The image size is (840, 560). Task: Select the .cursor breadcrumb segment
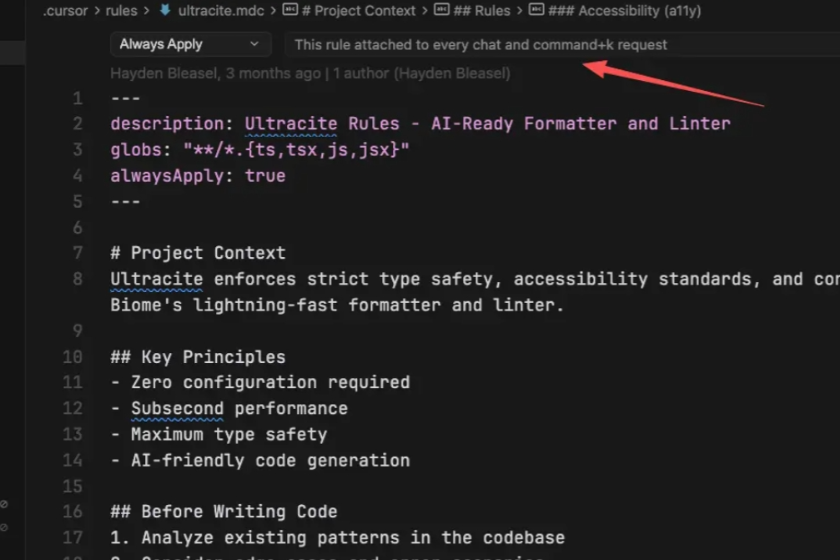65,11
